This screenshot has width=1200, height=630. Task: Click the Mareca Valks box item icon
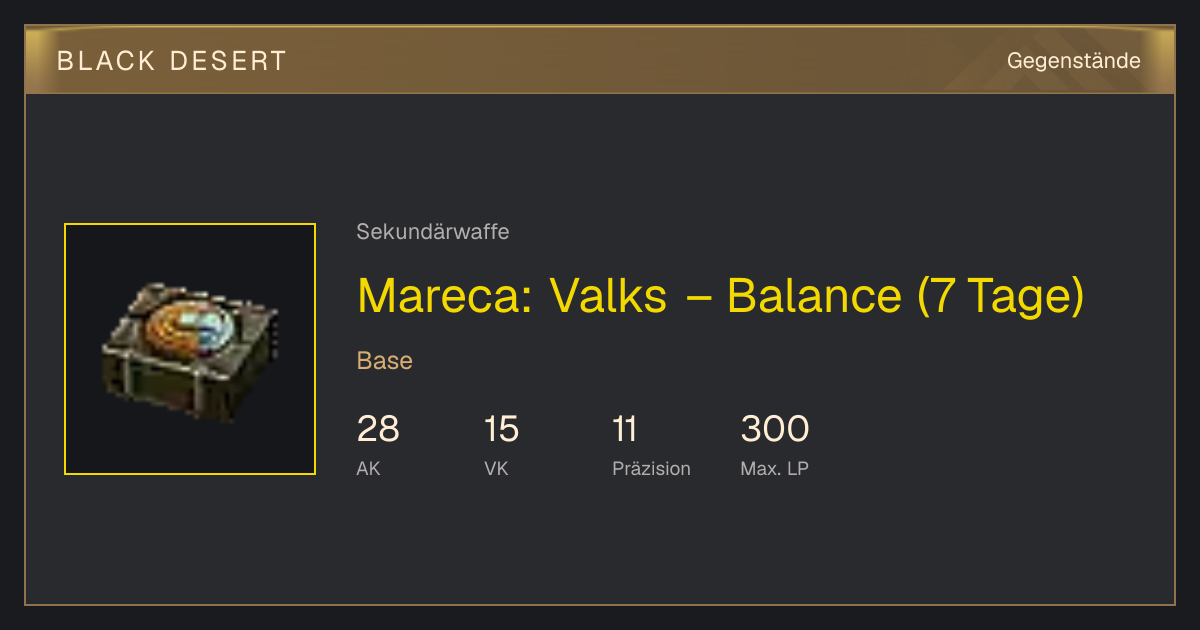(x=190, y=350)
